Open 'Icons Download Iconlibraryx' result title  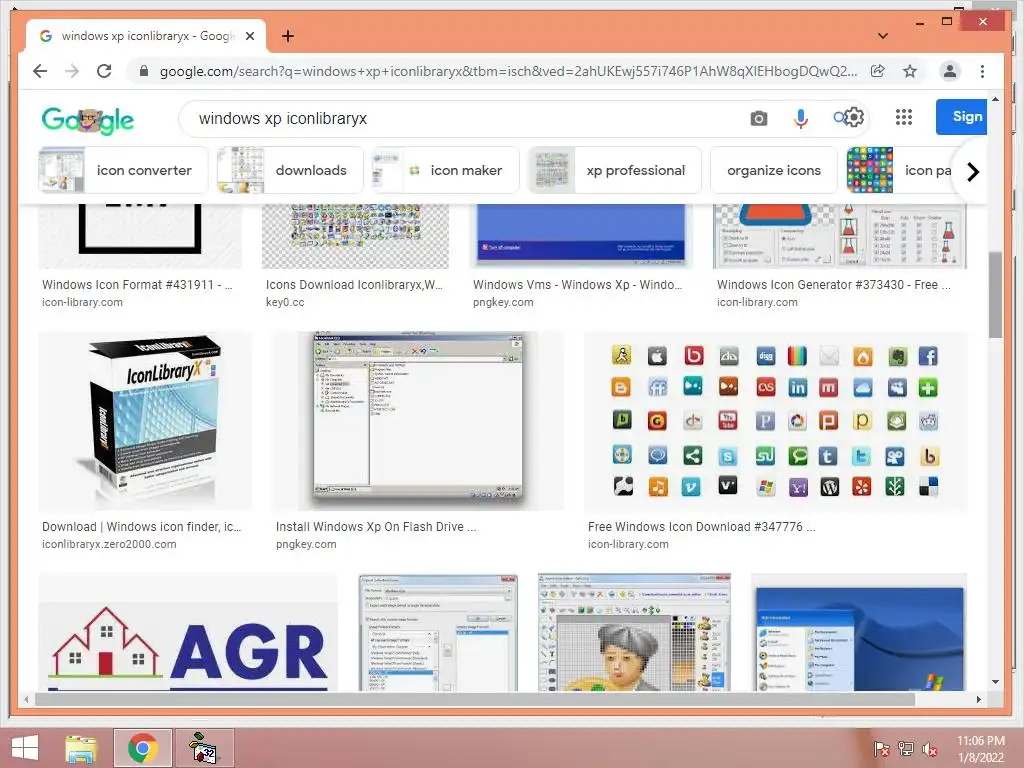(354, 285)
